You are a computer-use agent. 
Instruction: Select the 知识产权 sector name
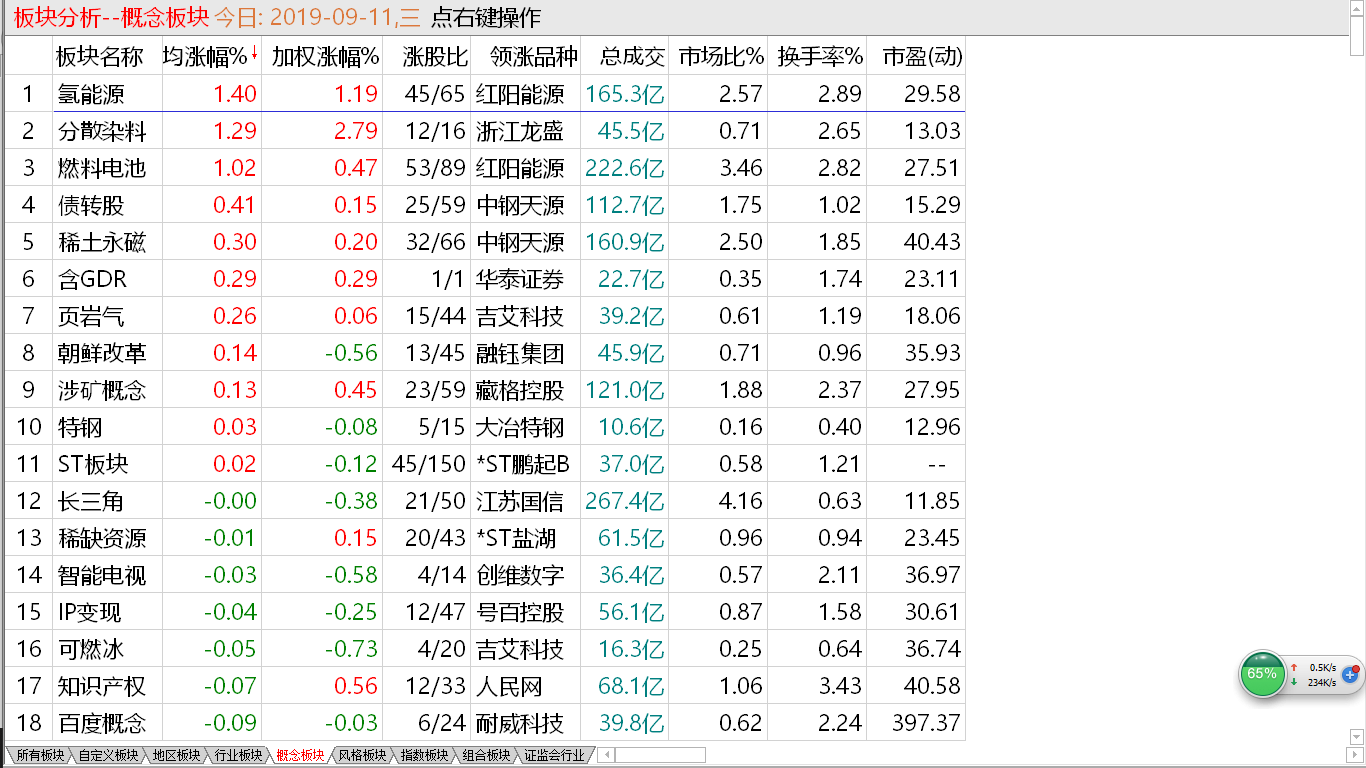[x=101, y=686]
